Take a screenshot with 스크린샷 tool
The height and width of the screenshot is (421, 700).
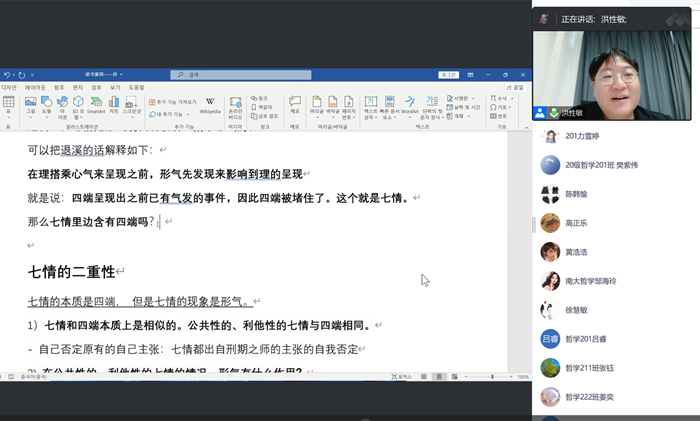coord(132,107)
